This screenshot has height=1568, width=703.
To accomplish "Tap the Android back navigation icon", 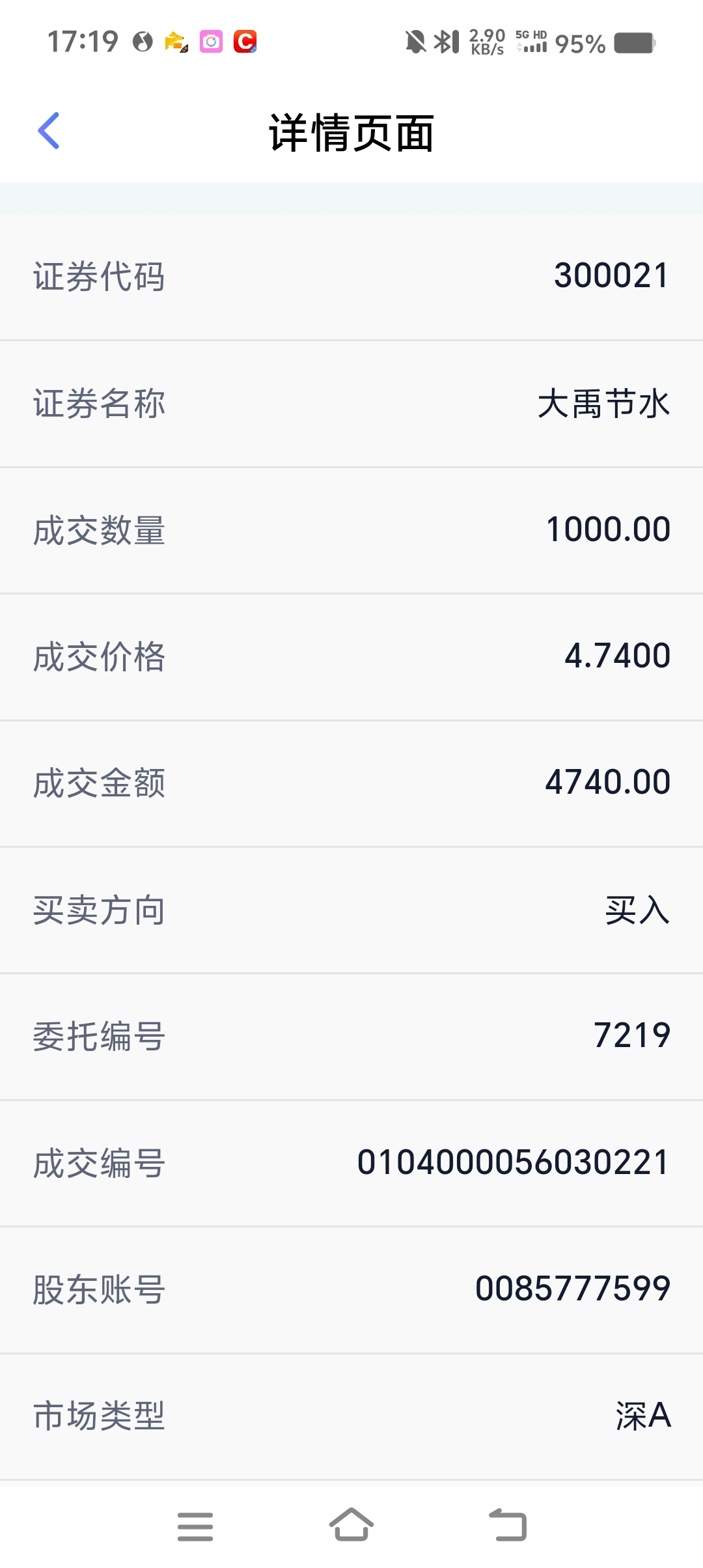I will [x=508, y=1525].
